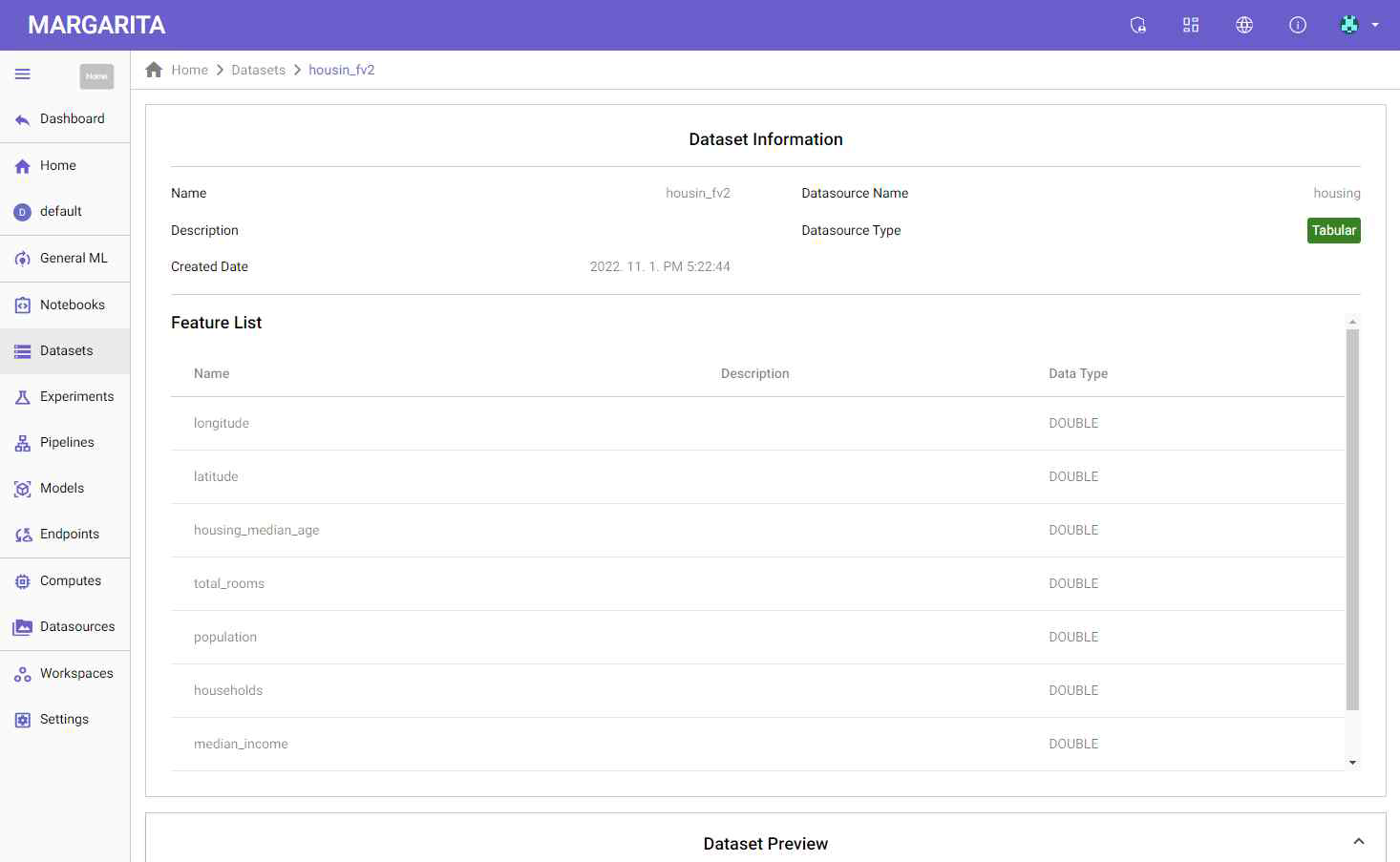Open the hamburger menu icon
The width and height of the screenshot is (1400, 862).
(x=23, y=74)
